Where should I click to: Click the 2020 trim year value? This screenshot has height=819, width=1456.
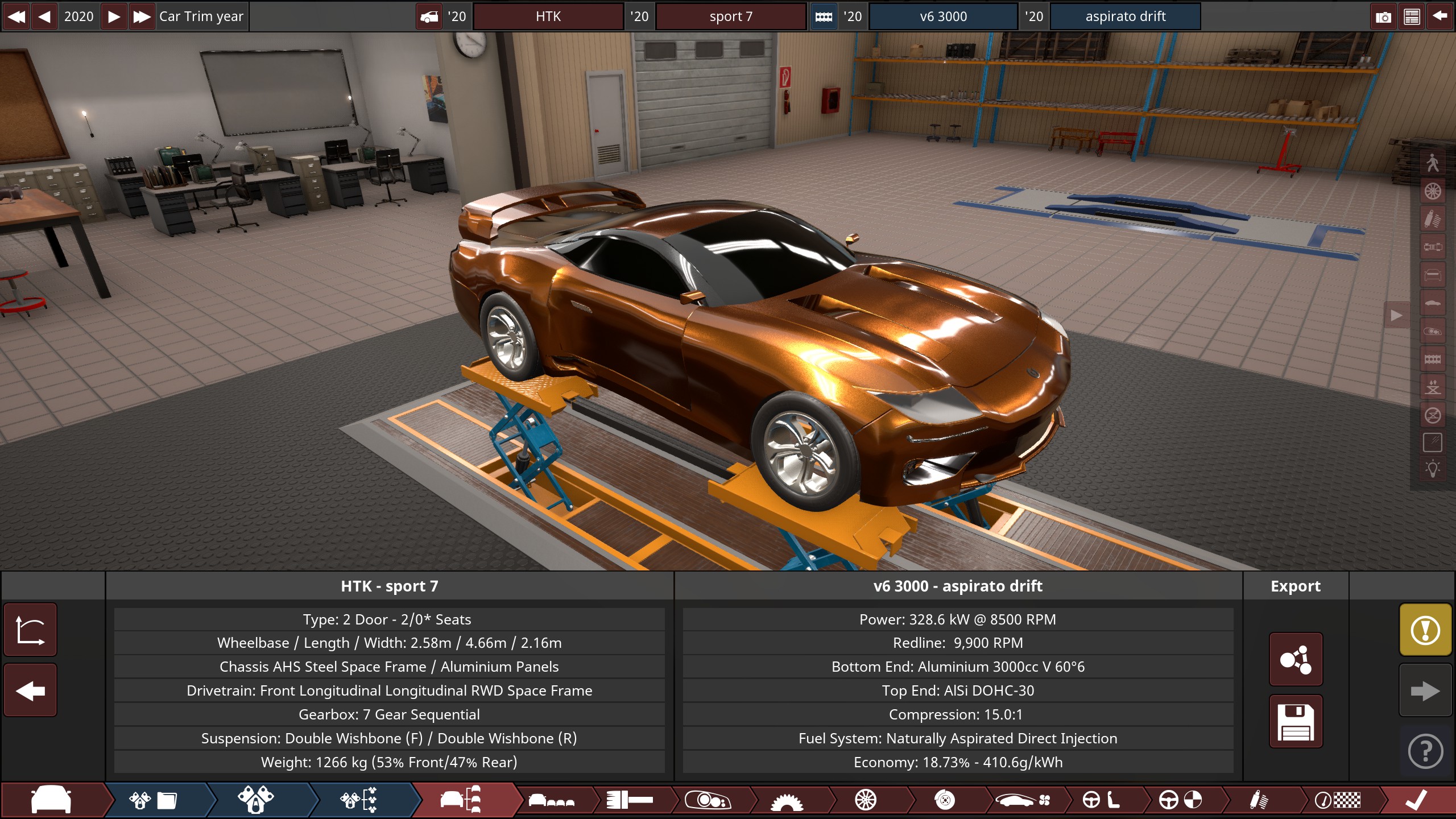tap(79, 16)
